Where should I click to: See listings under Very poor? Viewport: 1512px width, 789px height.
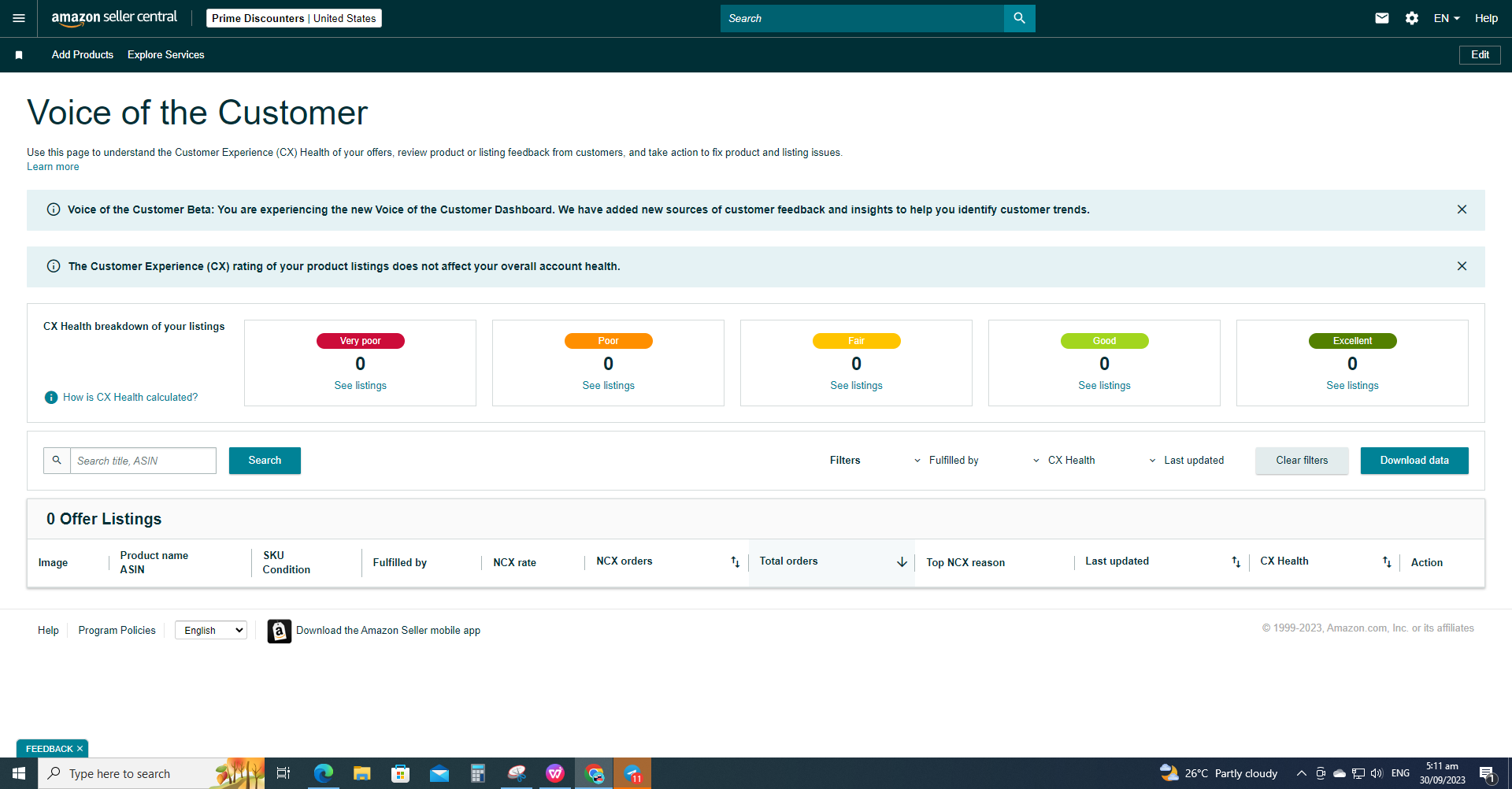coord(360,386)
